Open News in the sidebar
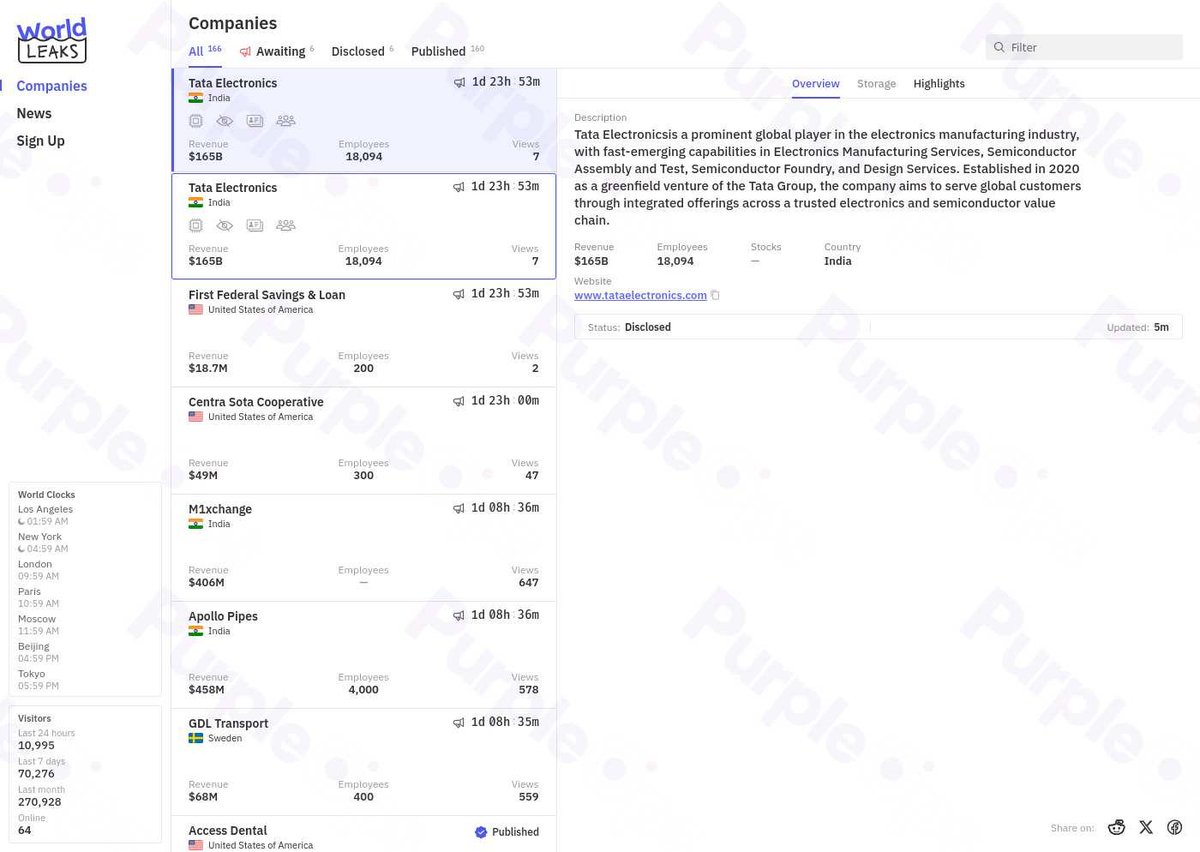 34,113
